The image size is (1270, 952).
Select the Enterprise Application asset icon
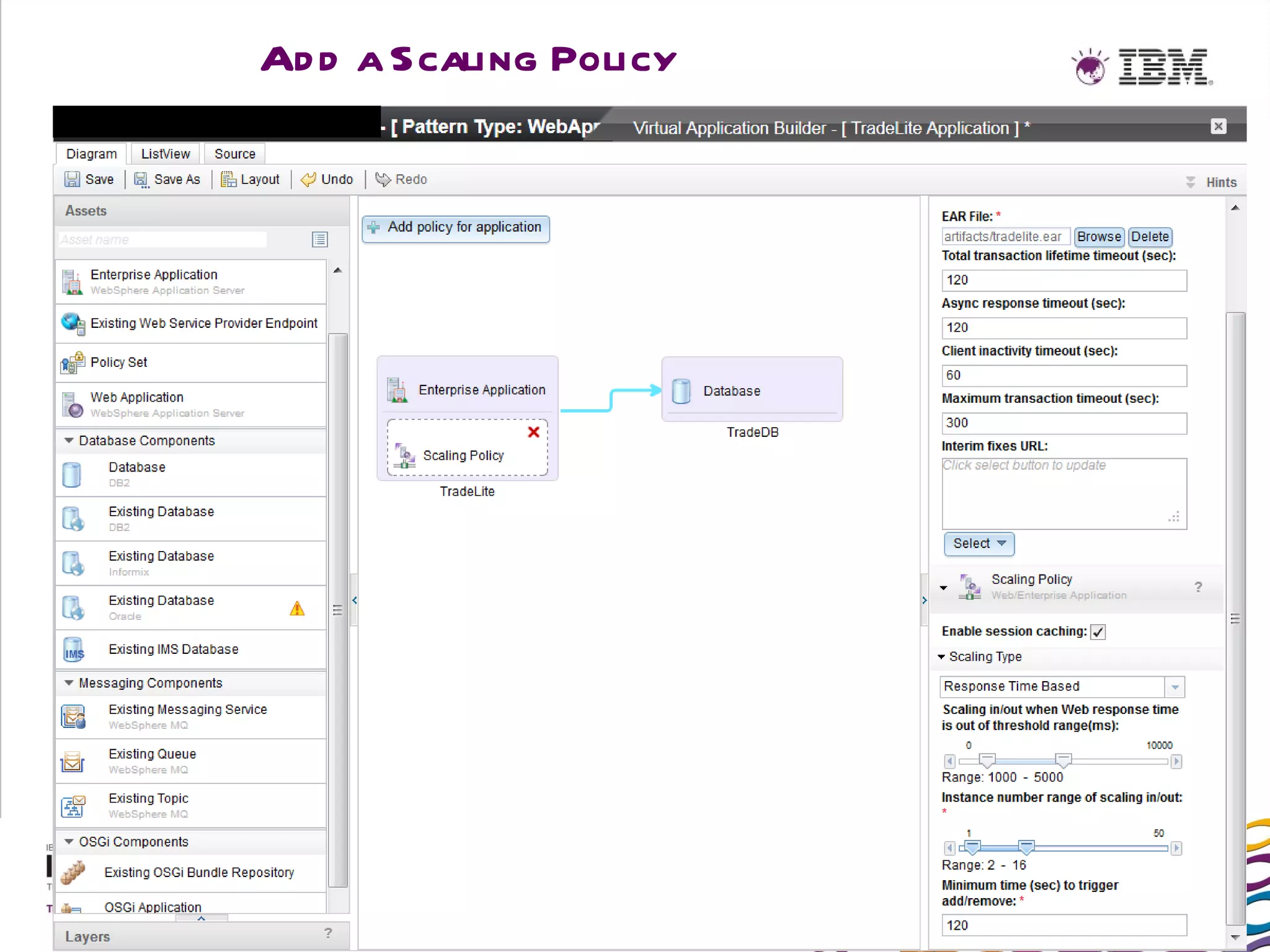(72, 282)
